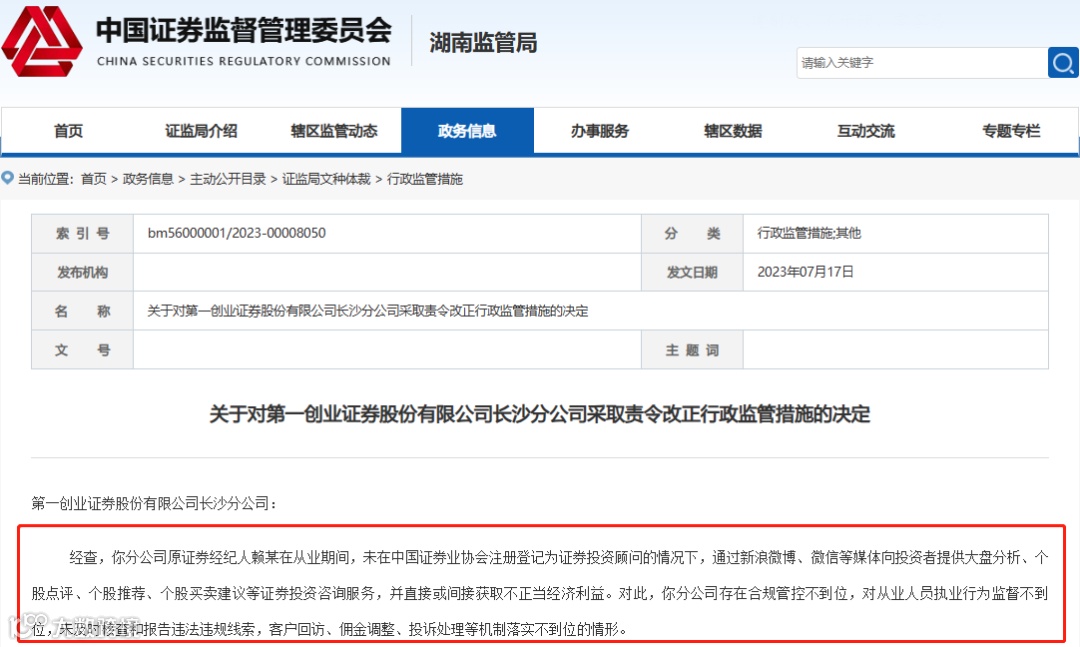Image resolution: width=1080 pixels, height=647 pixels.
Task: Follow the 政务信息 breadcrumb link
Action: point(148,179)
